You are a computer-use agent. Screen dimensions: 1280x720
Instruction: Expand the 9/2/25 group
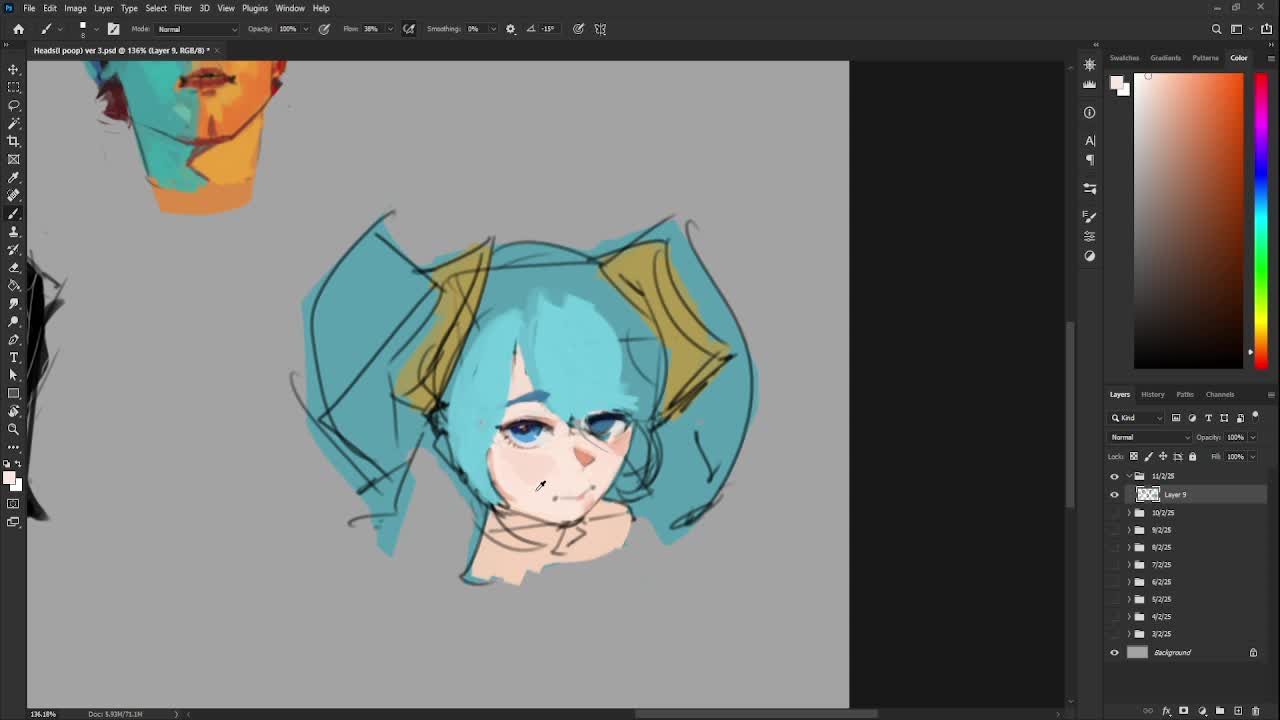click(x=1129, y=530)
